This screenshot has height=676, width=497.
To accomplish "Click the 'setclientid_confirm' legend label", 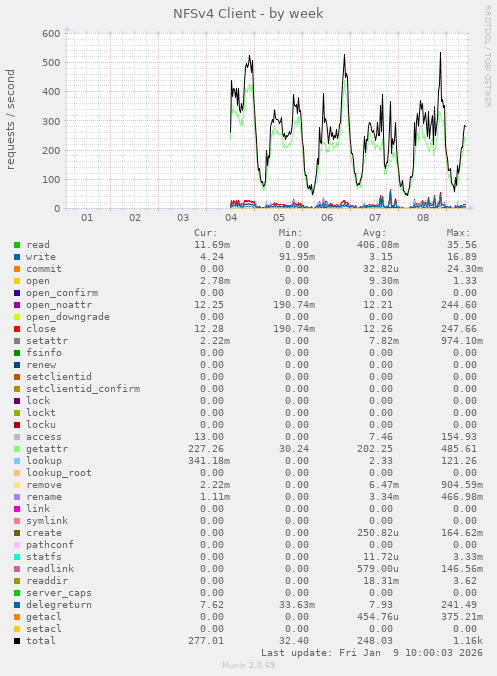I will point(83,389).
